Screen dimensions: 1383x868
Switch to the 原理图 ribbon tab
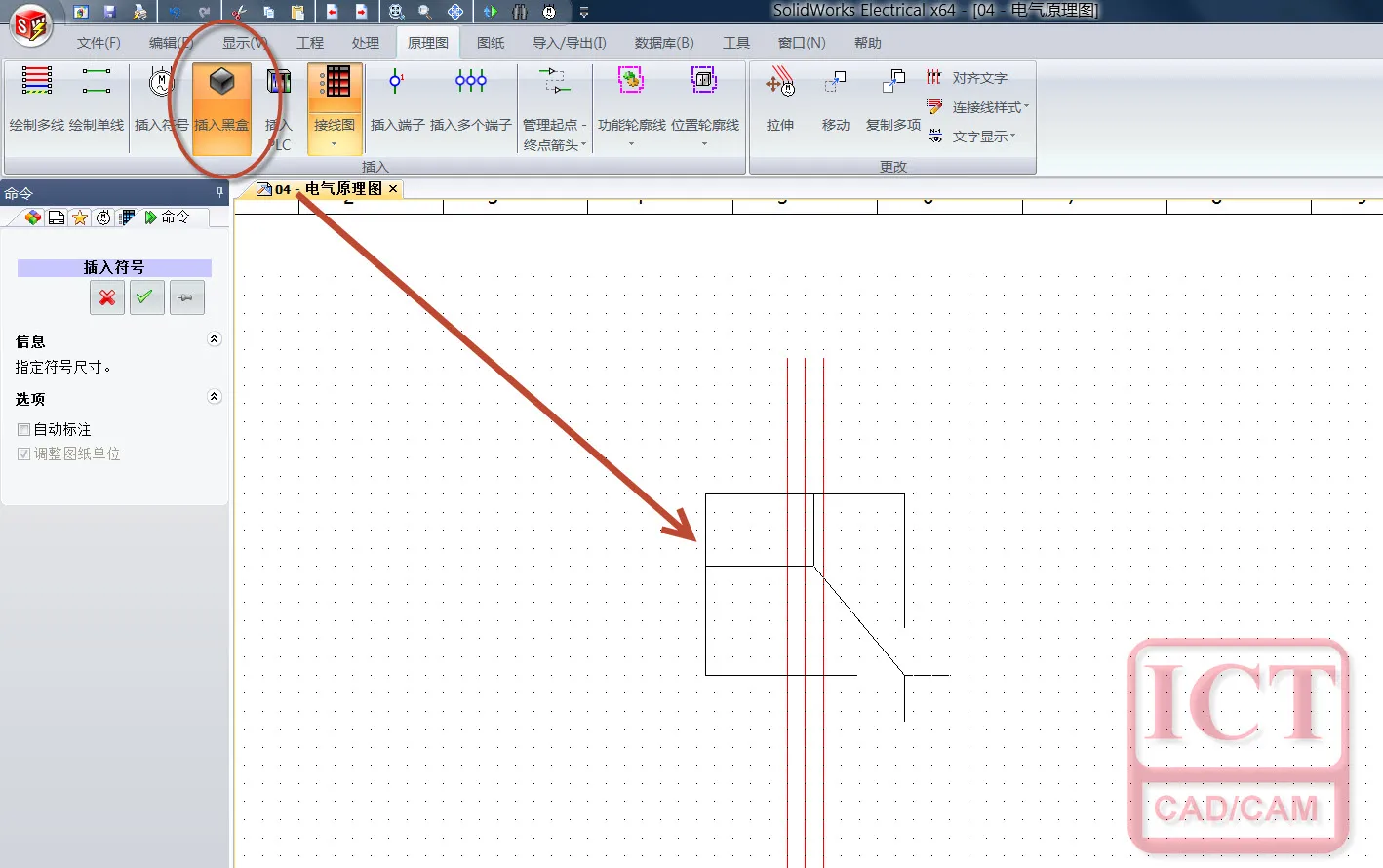(428, 43)
